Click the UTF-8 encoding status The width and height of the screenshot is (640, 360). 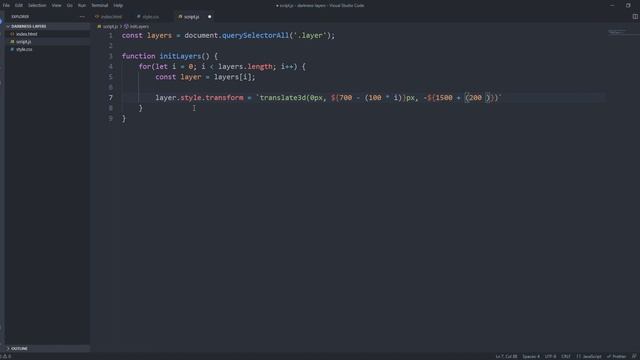550,356
